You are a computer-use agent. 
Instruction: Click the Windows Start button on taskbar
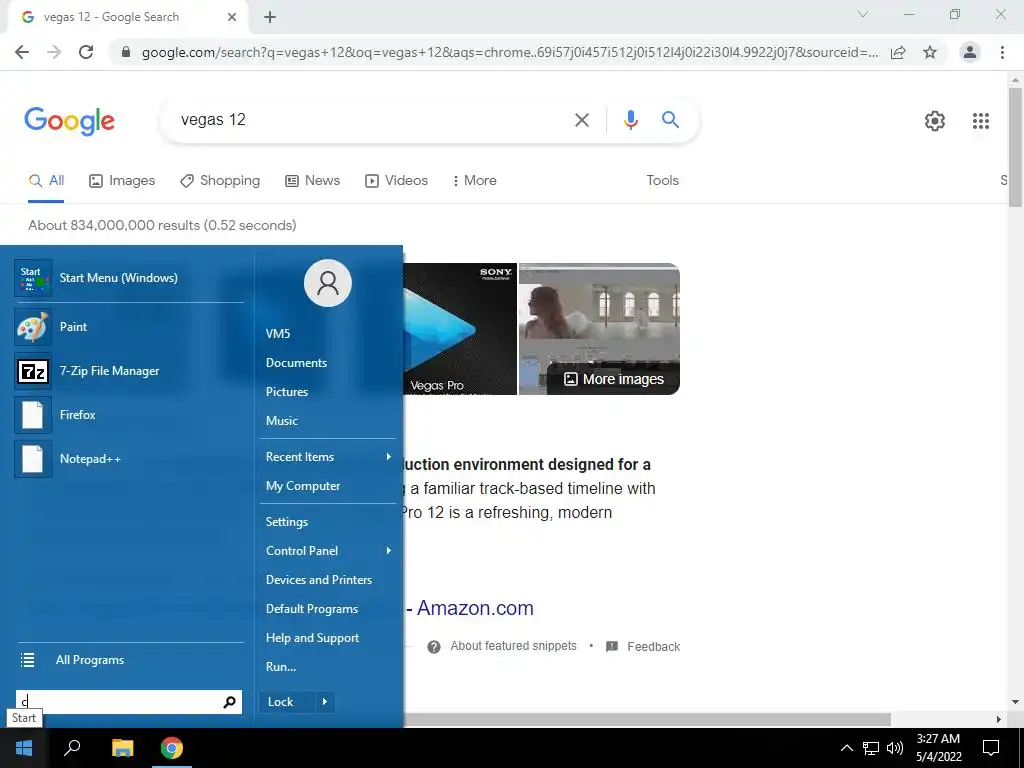(24, 748)
